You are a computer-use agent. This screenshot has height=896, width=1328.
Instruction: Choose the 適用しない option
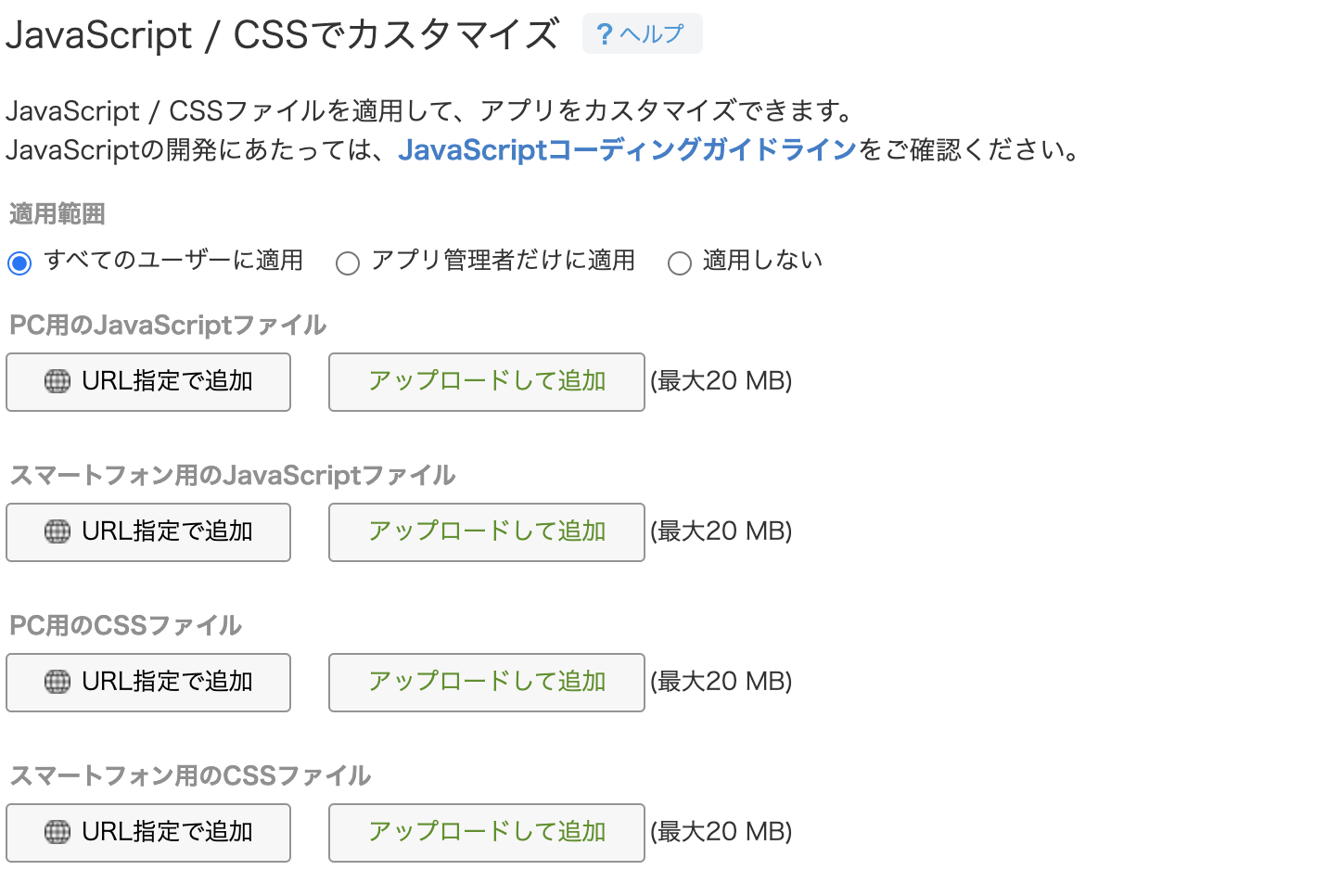coord(680,263)
